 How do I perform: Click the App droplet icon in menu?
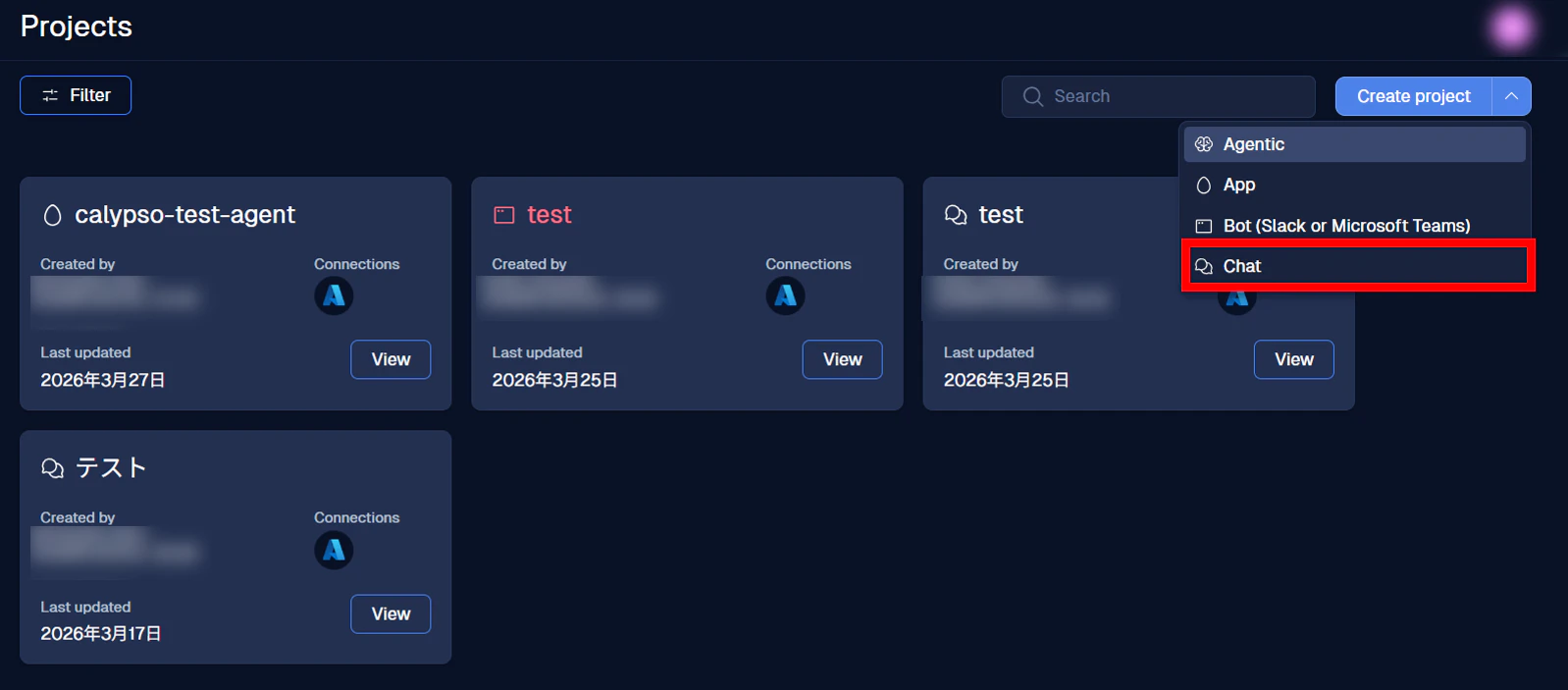coord(1204,185)
